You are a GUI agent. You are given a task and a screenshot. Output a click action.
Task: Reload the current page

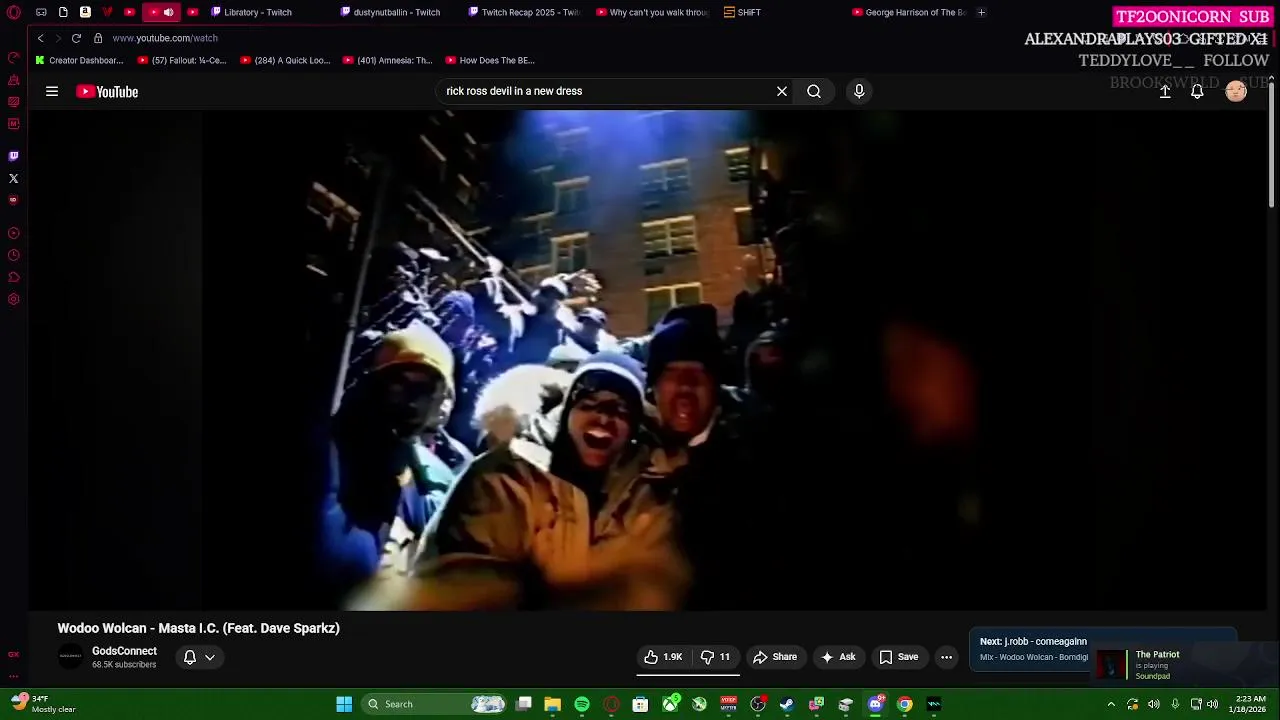pos(76,38)
